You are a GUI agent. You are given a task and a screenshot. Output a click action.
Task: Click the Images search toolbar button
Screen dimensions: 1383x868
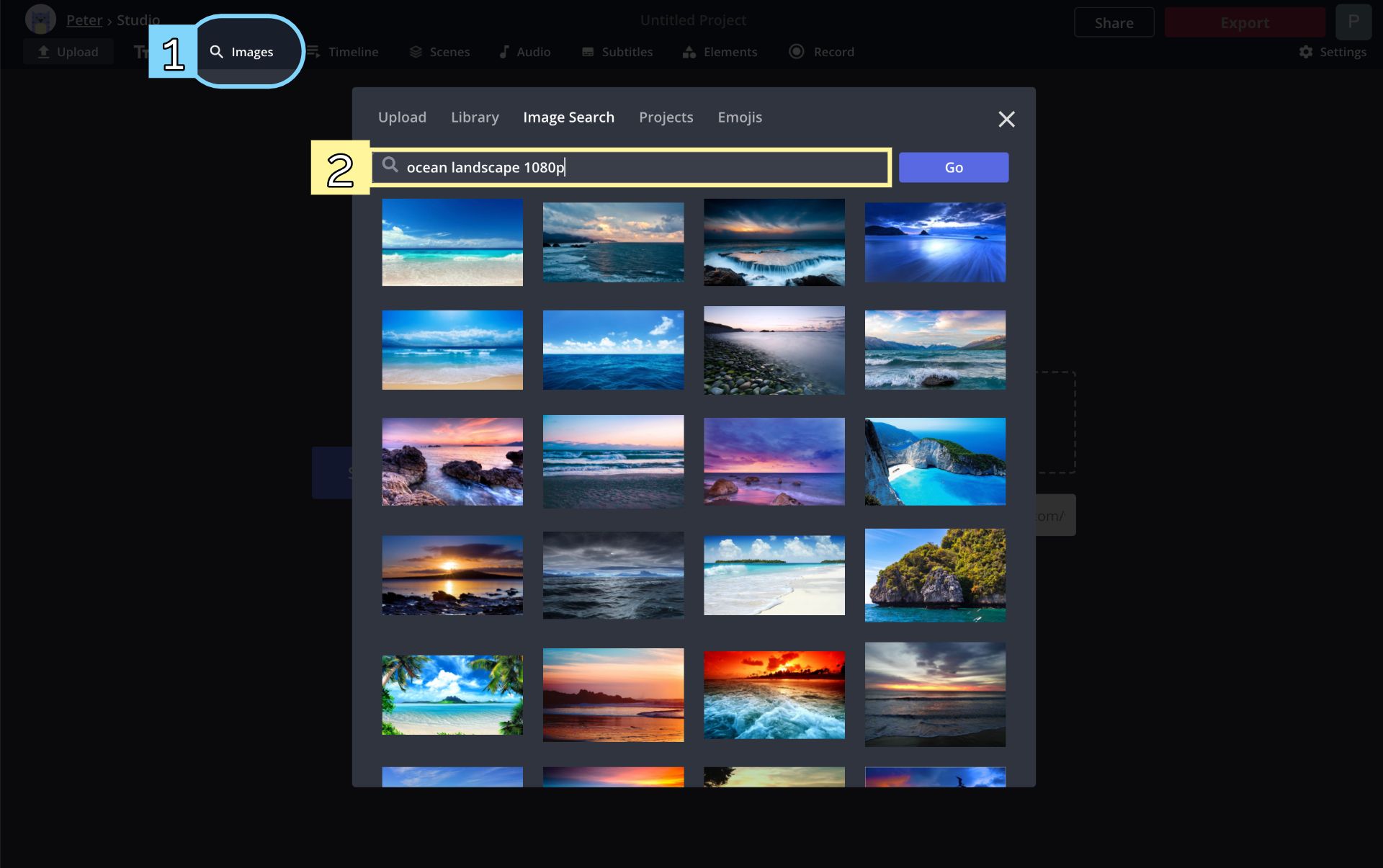(x=243, y=52)
